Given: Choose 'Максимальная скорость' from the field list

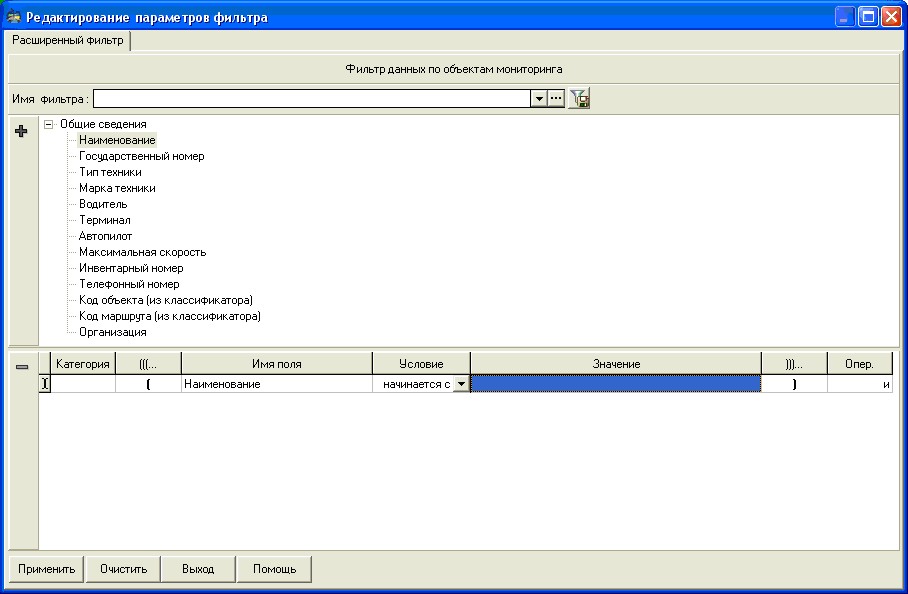Looking at the screenshot, I should (x=142, y=252).
